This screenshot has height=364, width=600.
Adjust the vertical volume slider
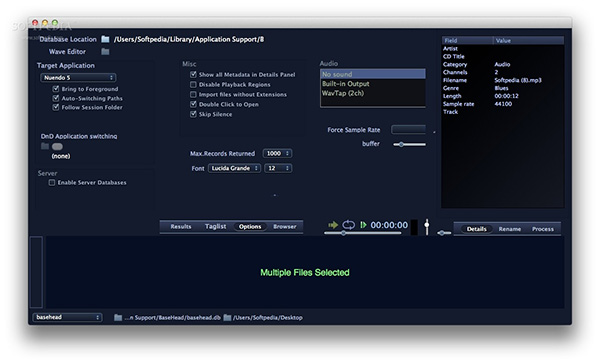coord(427,227)
